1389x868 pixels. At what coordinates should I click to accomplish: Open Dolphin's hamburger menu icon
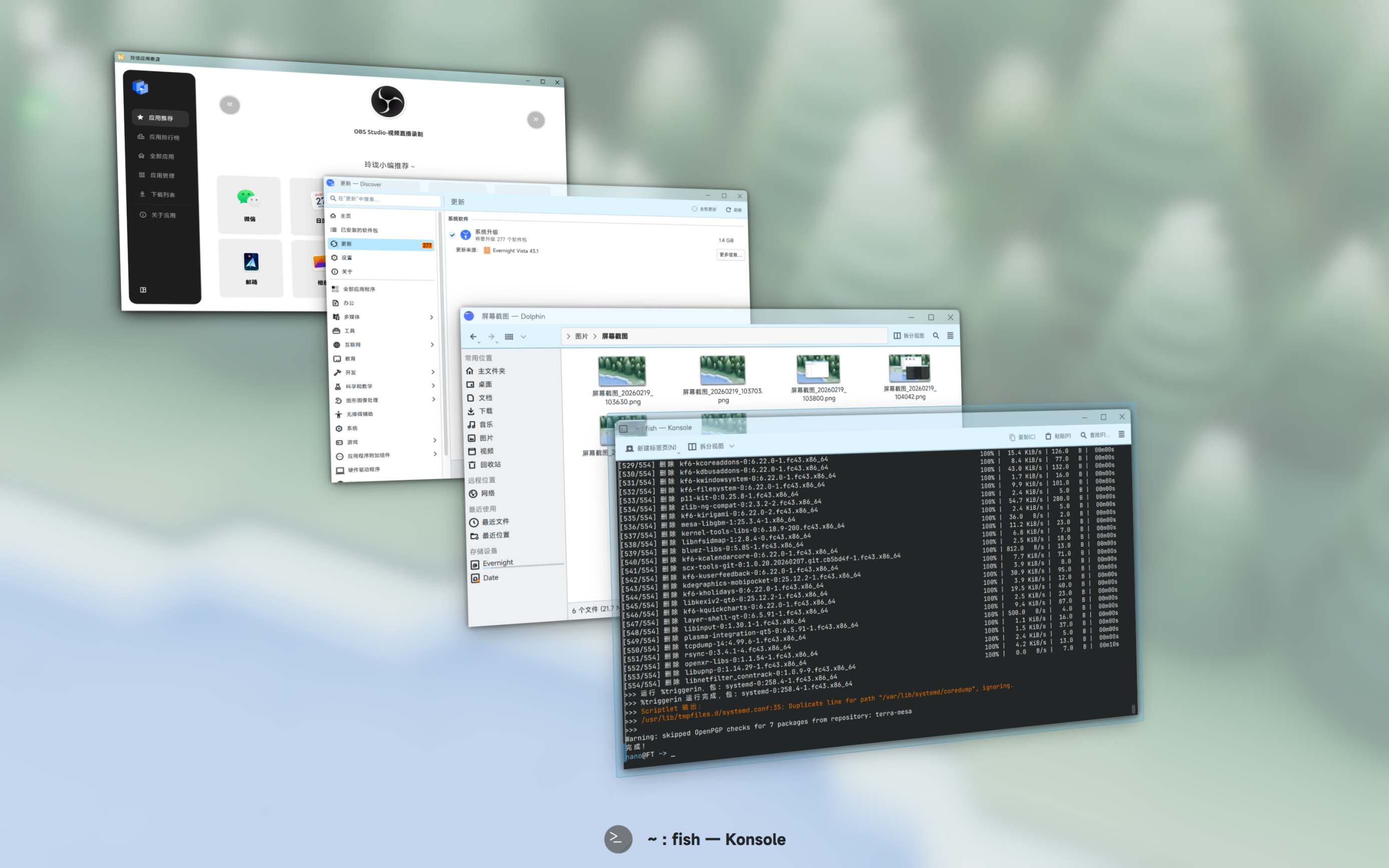coord(950,336)
